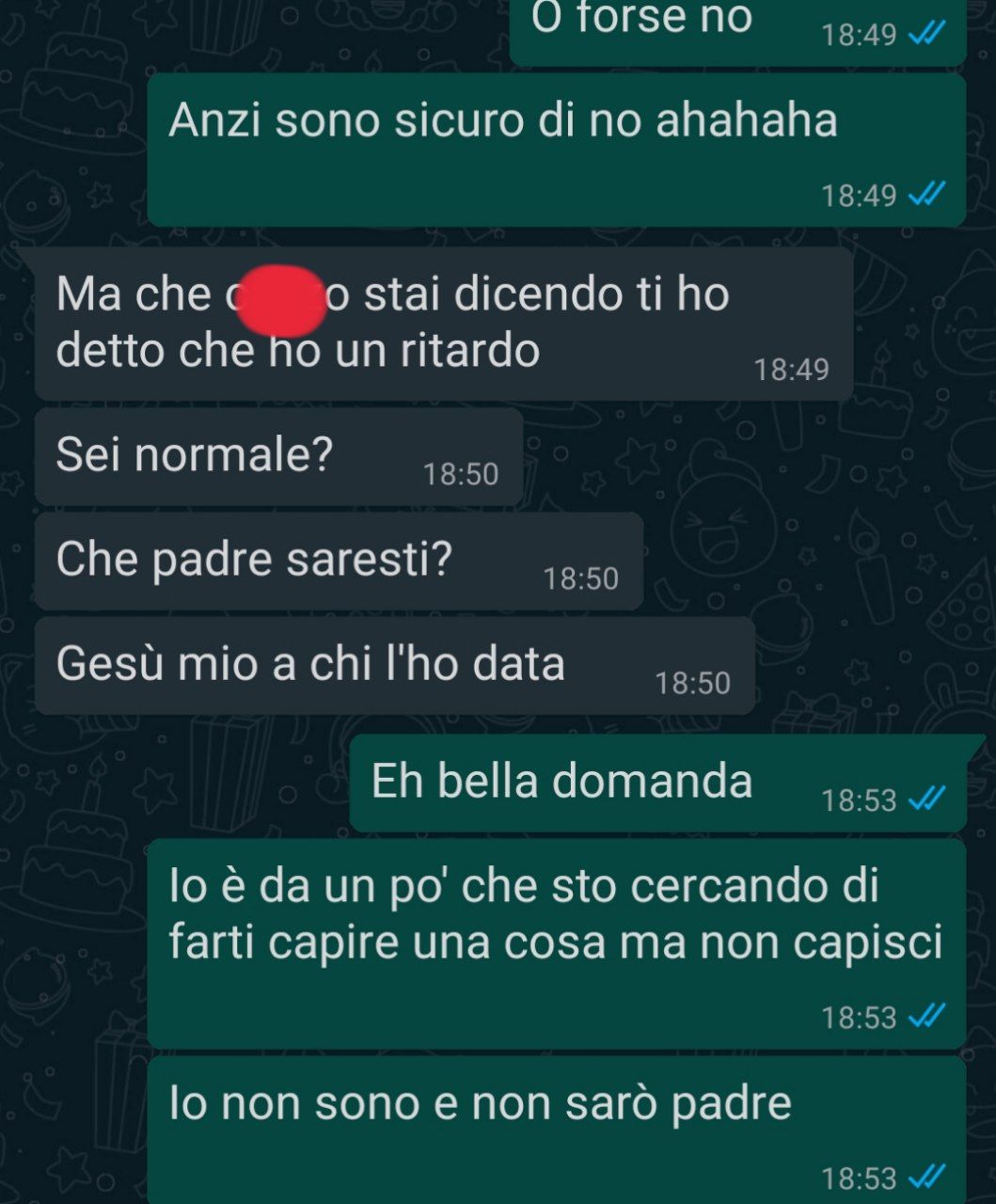Image resolution: width=996 pixels, height=1204 pixels.
Task: Click 18:49 timestamp on the 'ritardo' message
Action: [792, 370]
